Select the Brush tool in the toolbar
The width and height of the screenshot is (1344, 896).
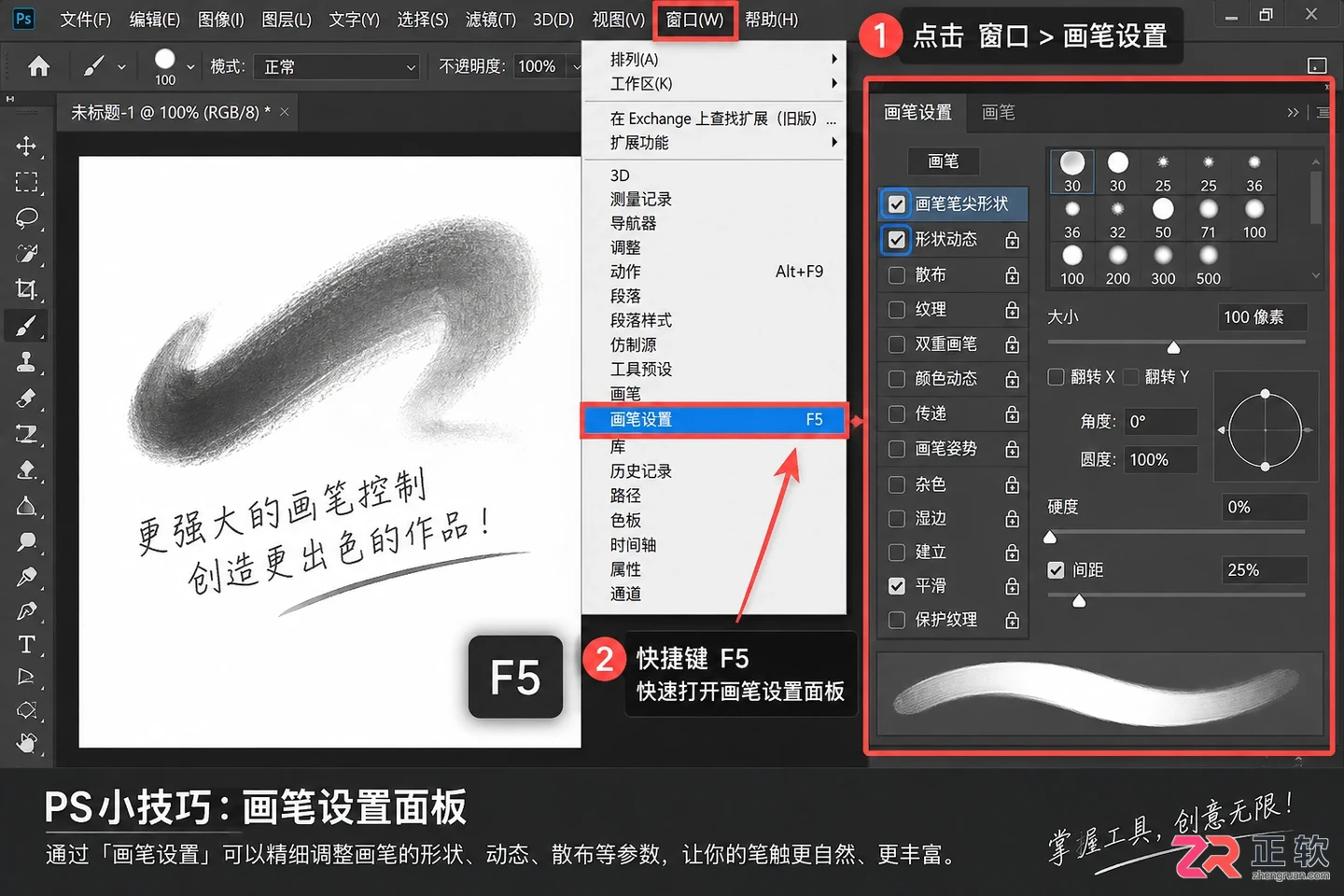[x=26, y=326]
